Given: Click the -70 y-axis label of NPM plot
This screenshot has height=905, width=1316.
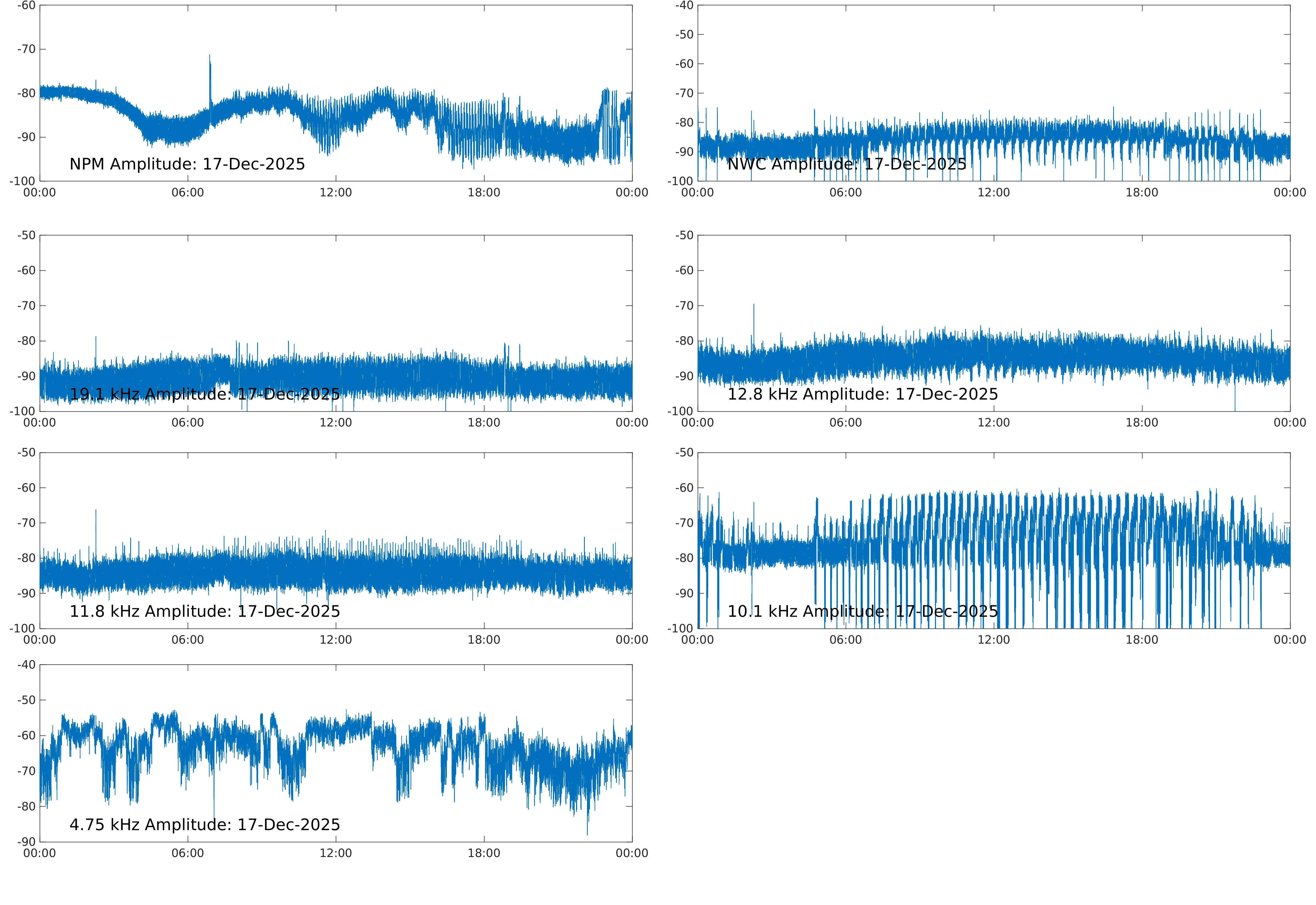Looking at the screenshot, I should point(26,49).
